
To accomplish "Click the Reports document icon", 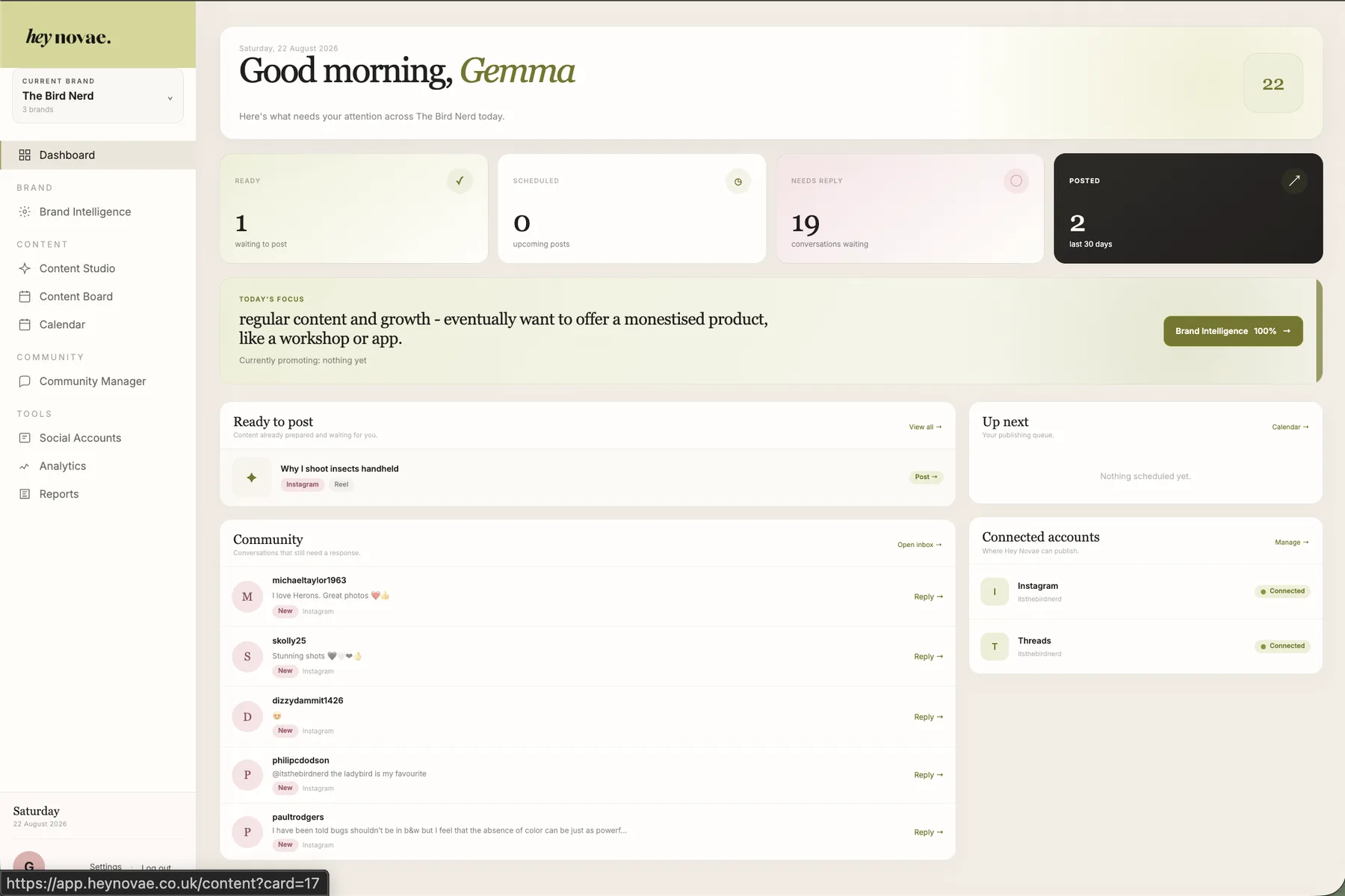I will click(25, 494).
